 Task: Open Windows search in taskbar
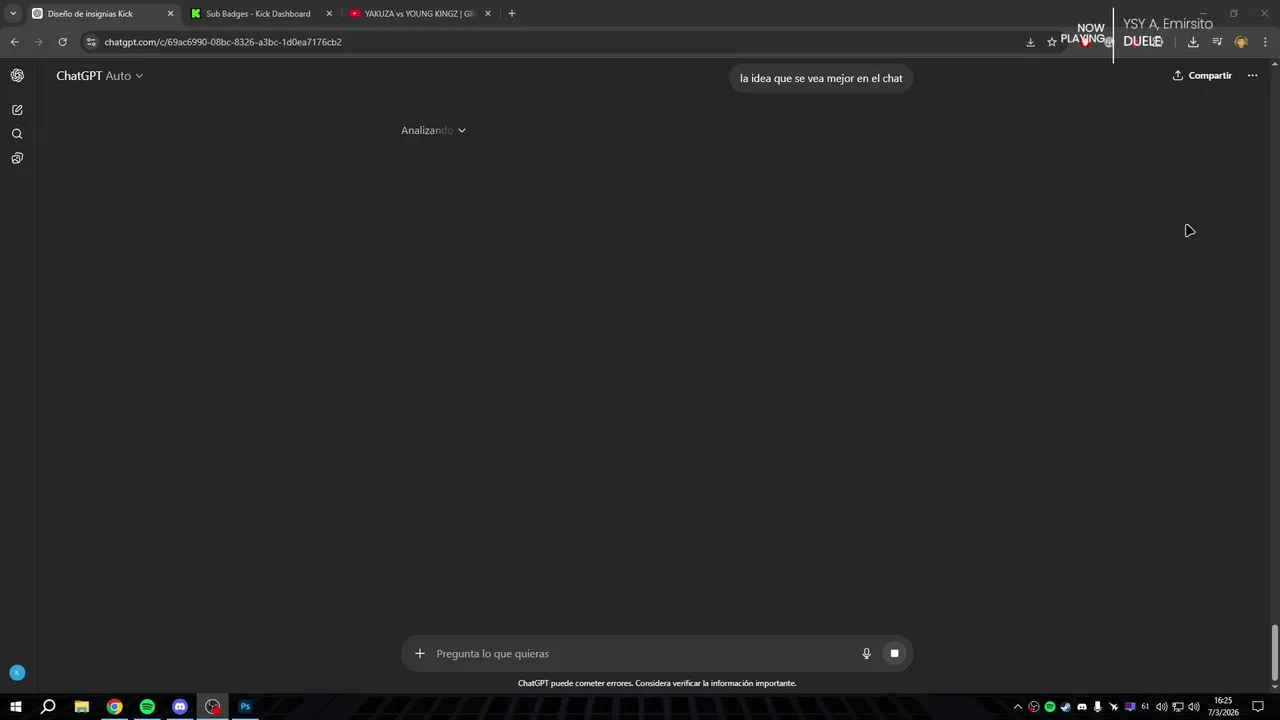click(x=48, y=707)
